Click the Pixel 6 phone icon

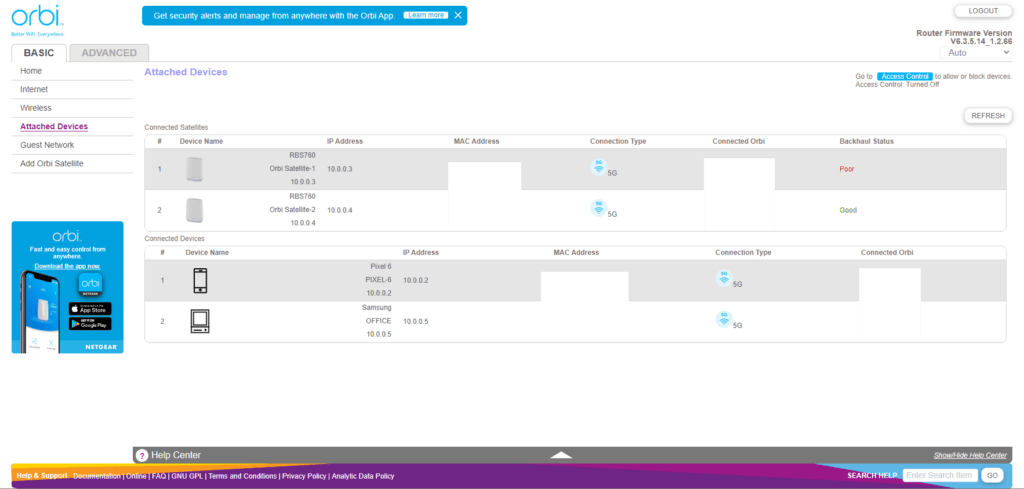pyautogui.click(x=200, y=281)
